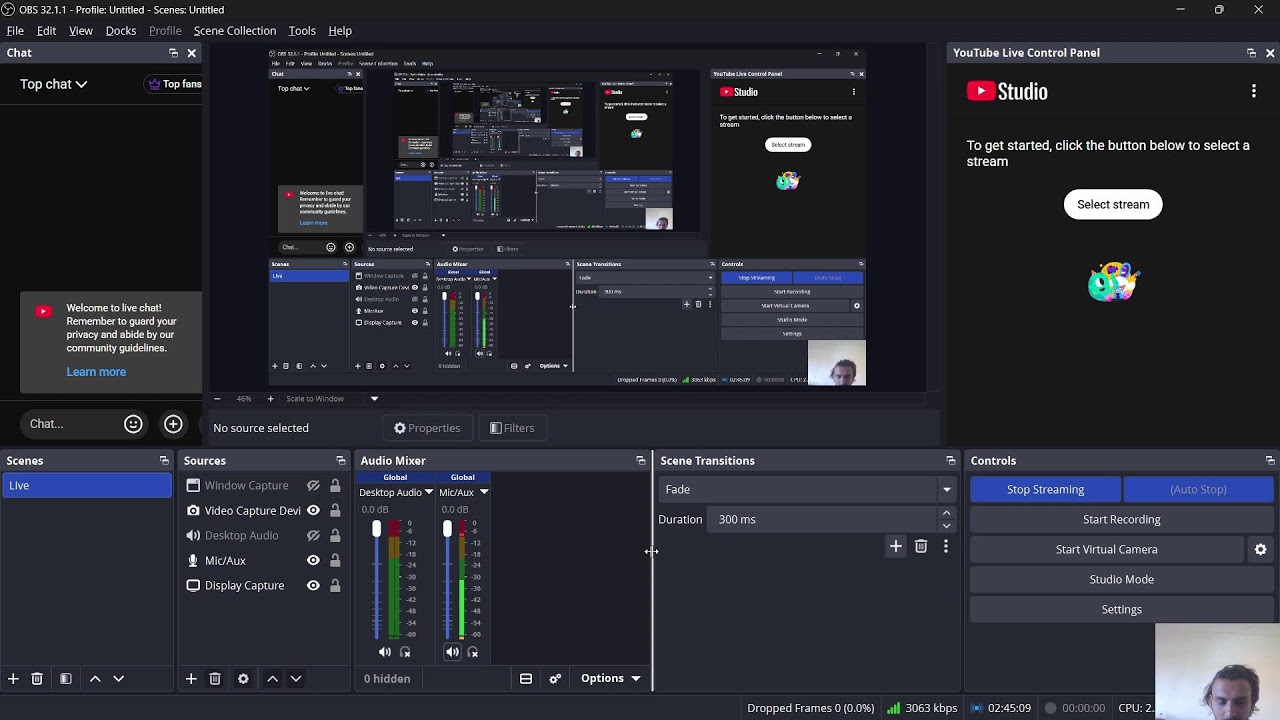
Task: Move the scene up with the arrow
Action: pos(95,678)
